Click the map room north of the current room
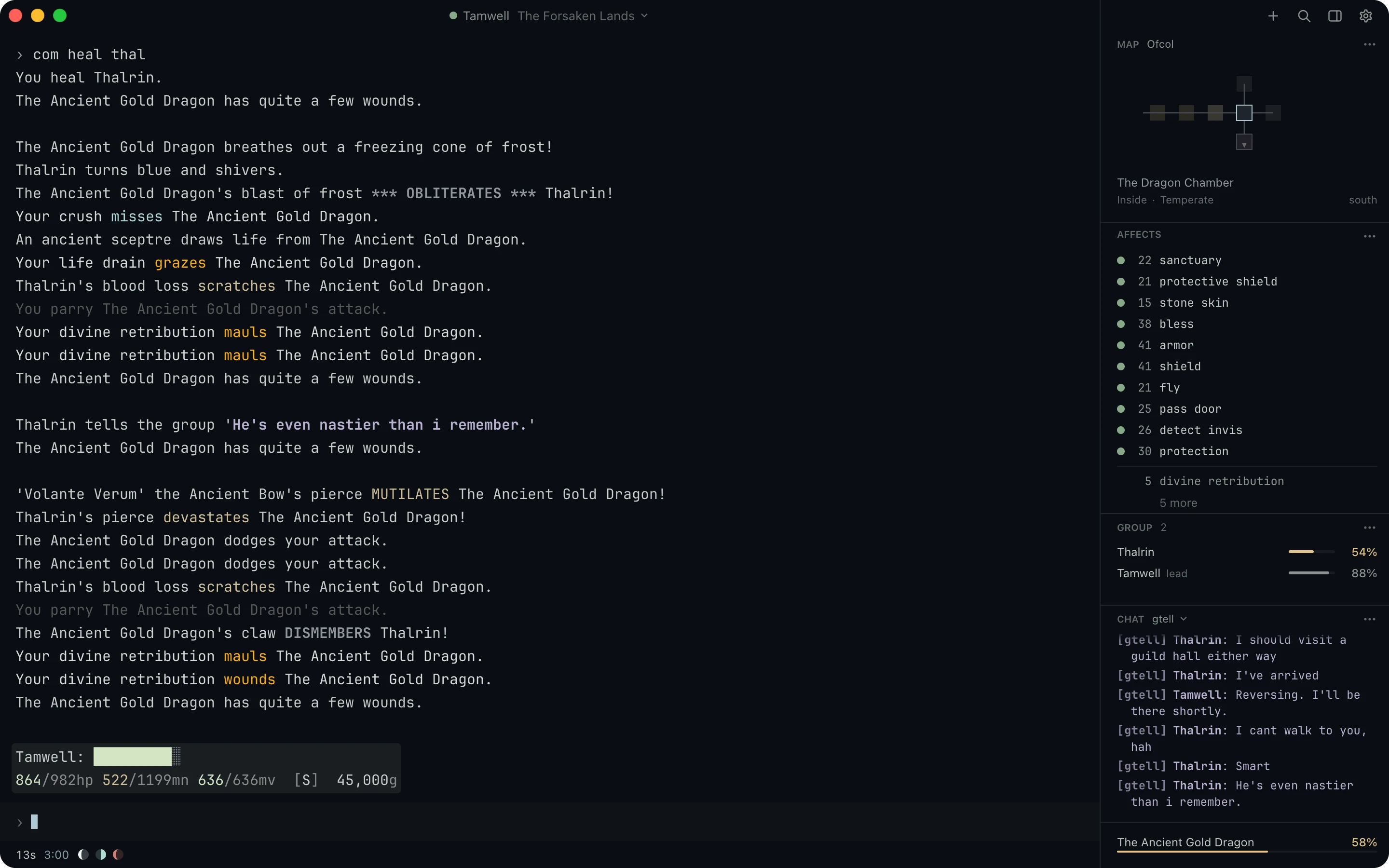This screenshot has width=1389, height=868. (1244, 84)
